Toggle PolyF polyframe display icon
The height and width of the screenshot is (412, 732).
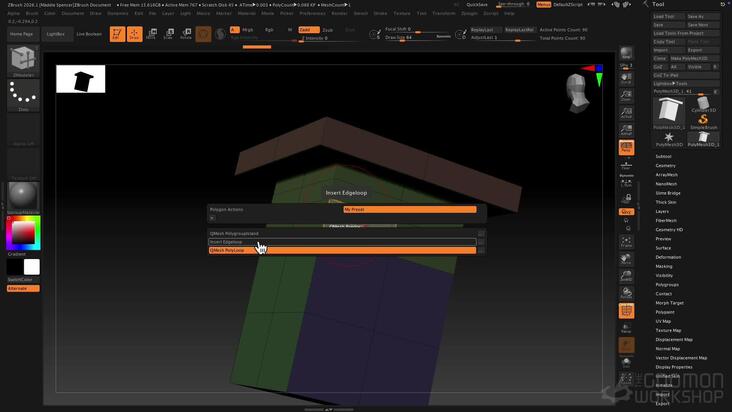(x=626, y=311)
